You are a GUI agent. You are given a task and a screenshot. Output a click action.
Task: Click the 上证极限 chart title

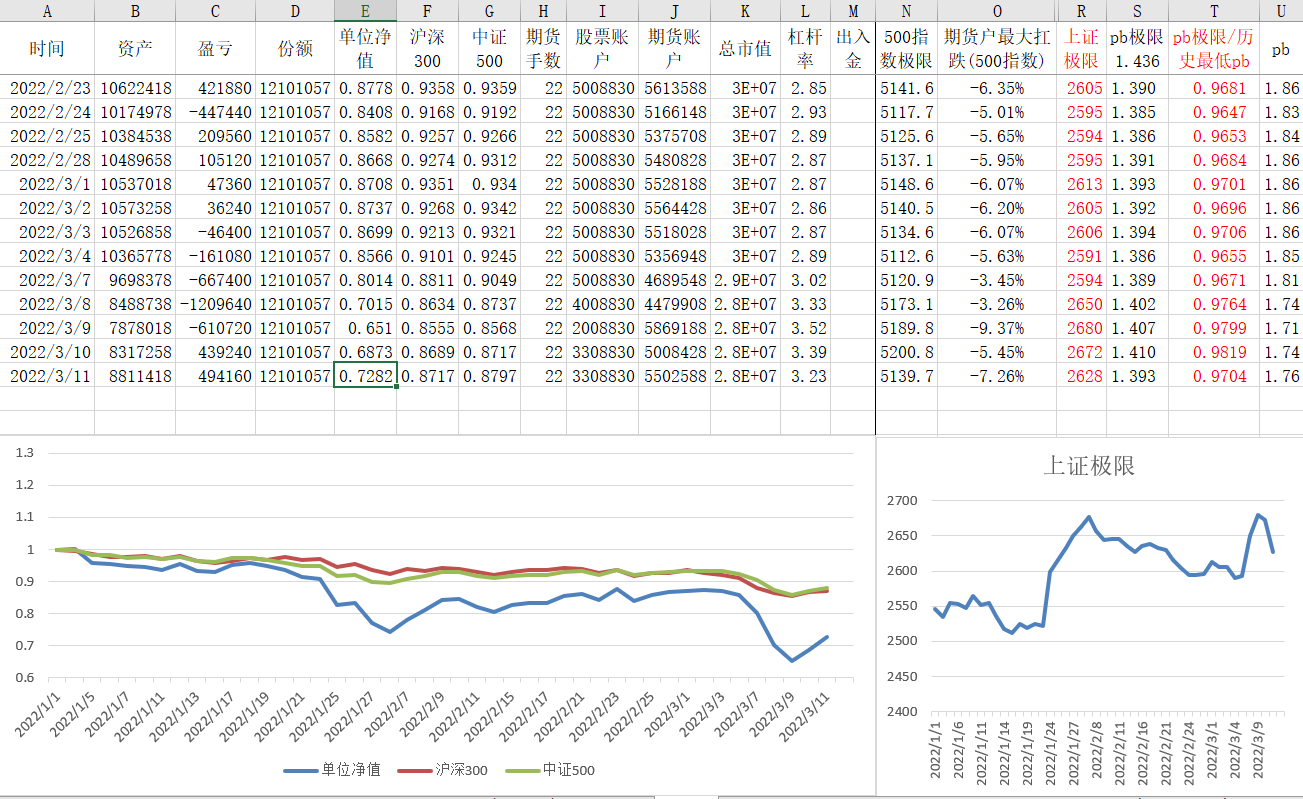pos(1089,466)
